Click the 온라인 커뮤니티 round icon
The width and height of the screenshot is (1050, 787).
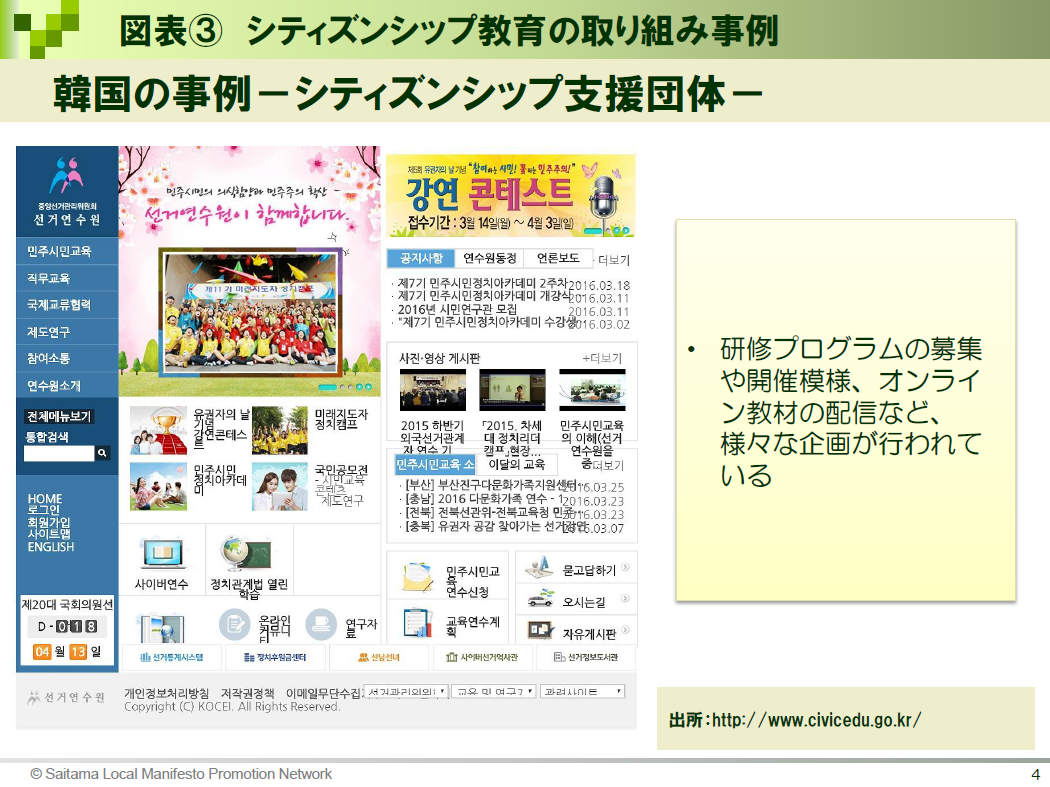(236, 624)
